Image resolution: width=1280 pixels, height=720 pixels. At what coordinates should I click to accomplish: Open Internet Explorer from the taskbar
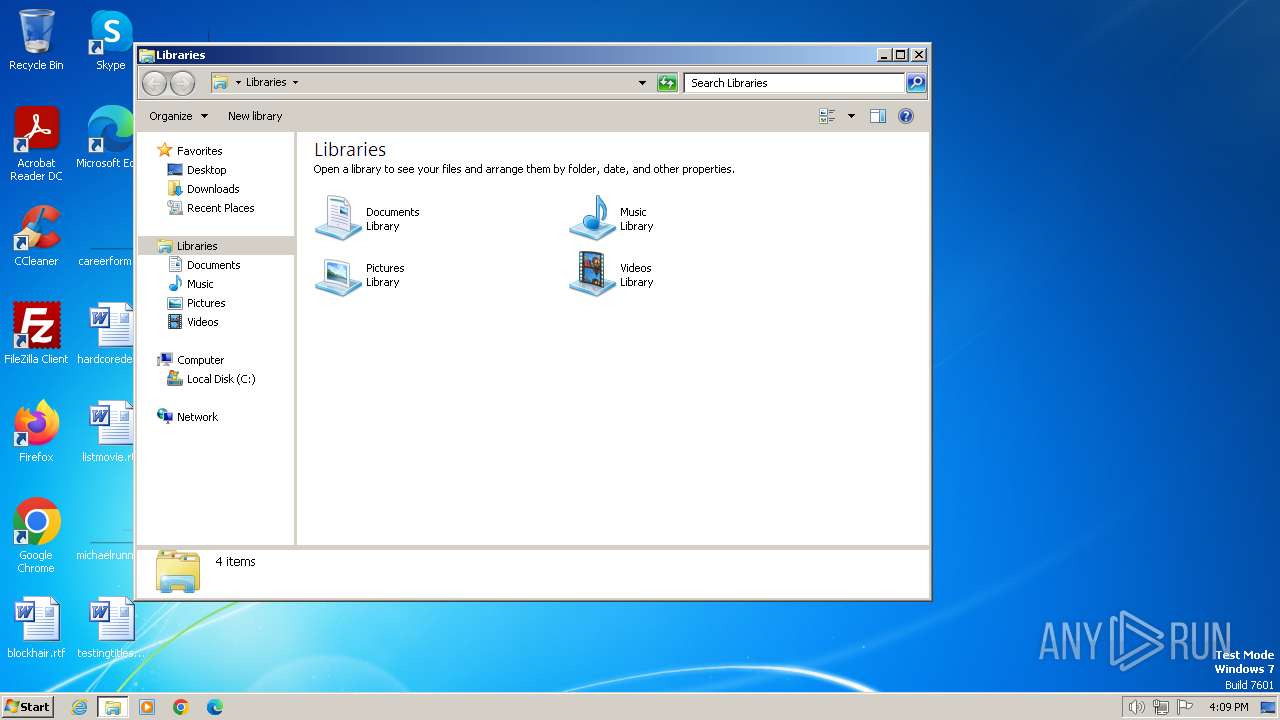[x=79, y=707]
